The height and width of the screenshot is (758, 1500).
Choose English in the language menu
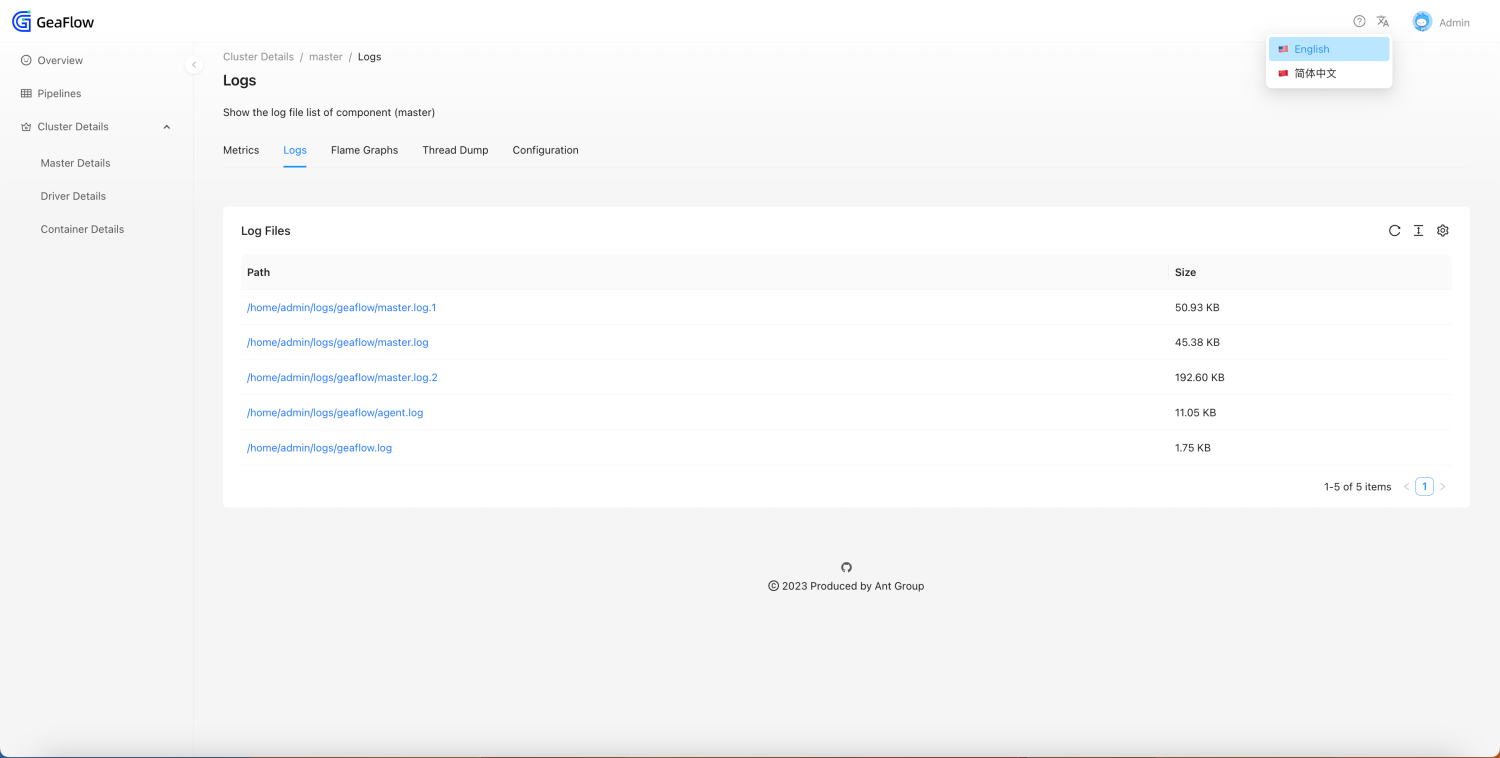[x=1311, y=48]
